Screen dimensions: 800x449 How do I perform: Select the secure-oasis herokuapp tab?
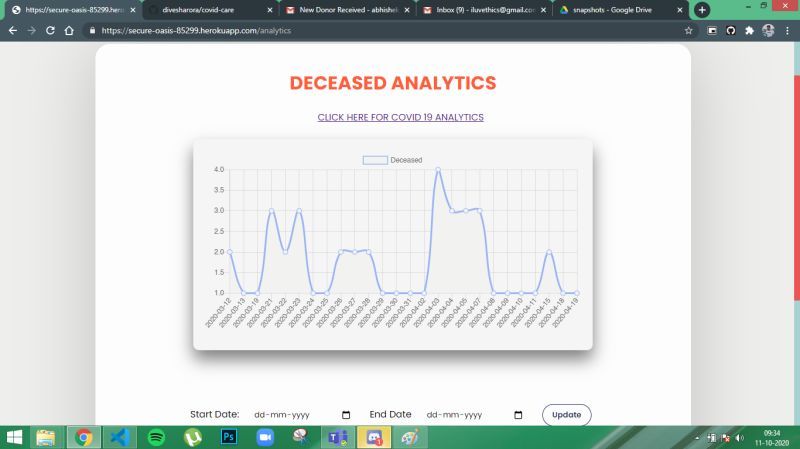(x=75, y=10)
